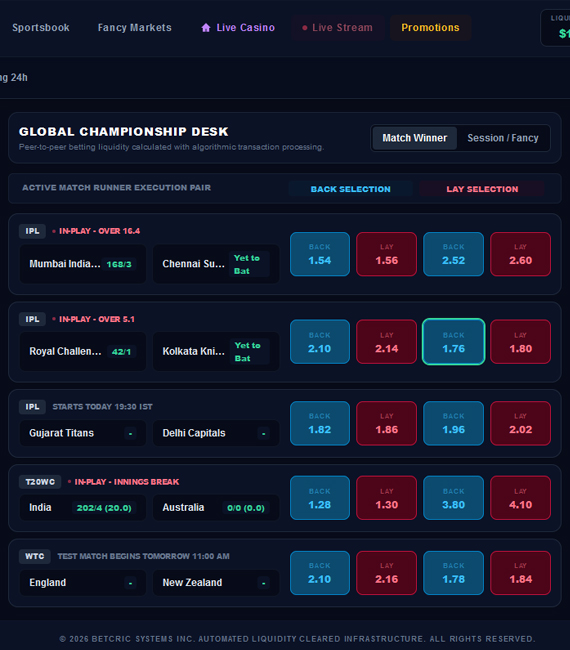Screen dimensions: 570x650
Task: Switch to Session / Fancy view
Action: [x=503, y=138]
